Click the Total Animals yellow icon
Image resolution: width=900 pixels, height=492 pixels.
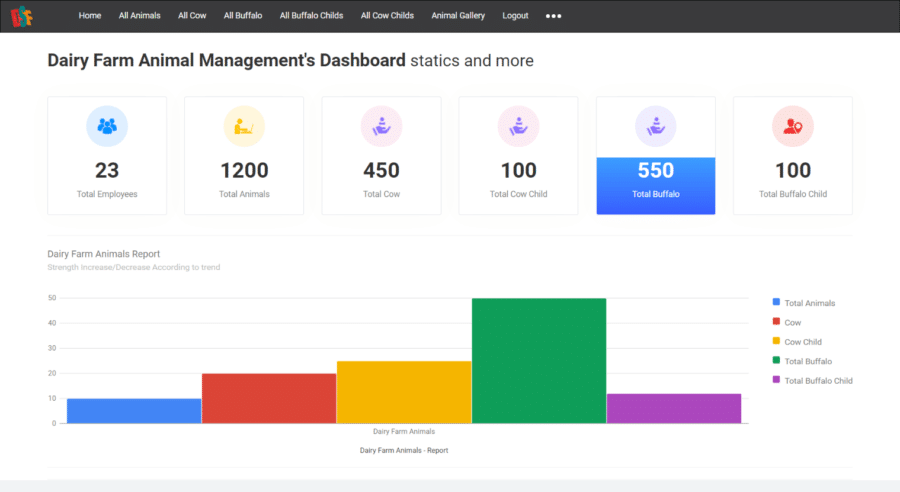tap(244, 126)
